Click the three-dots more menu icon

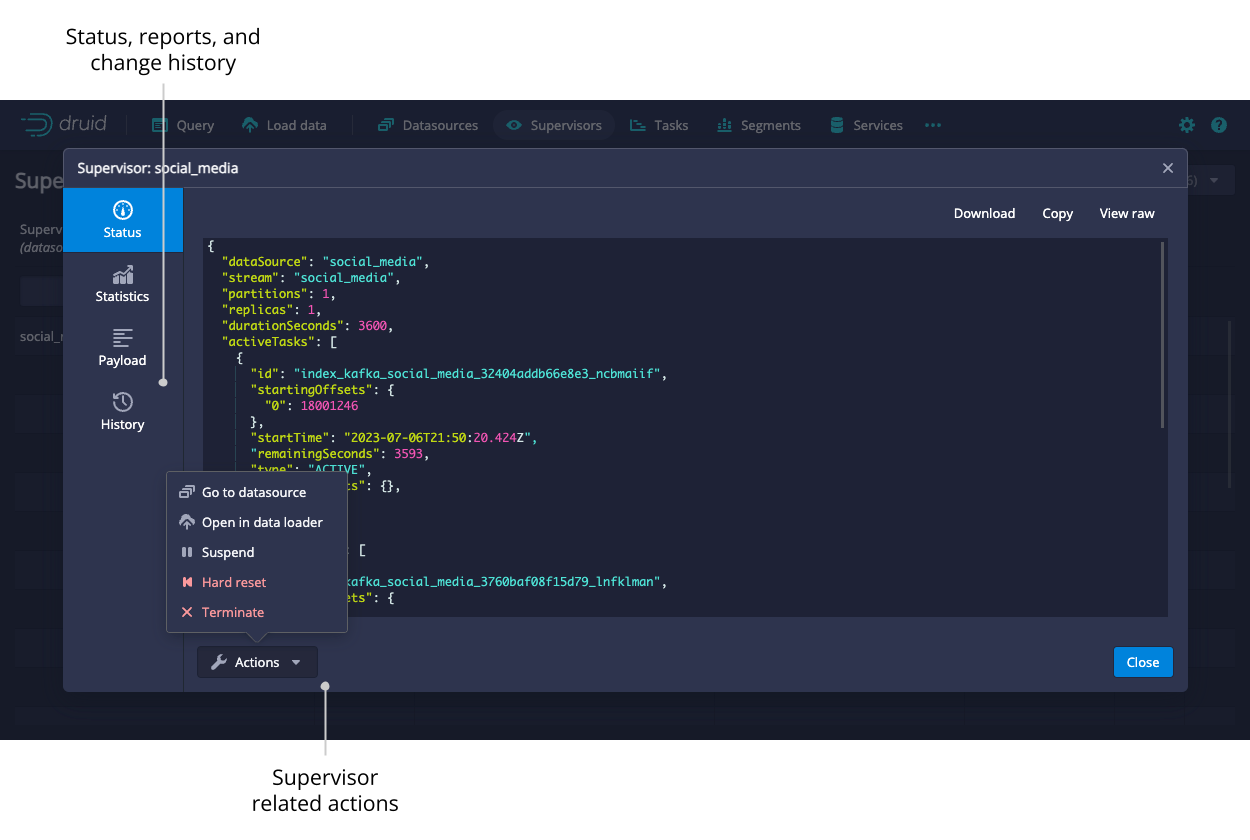point(933,125)
